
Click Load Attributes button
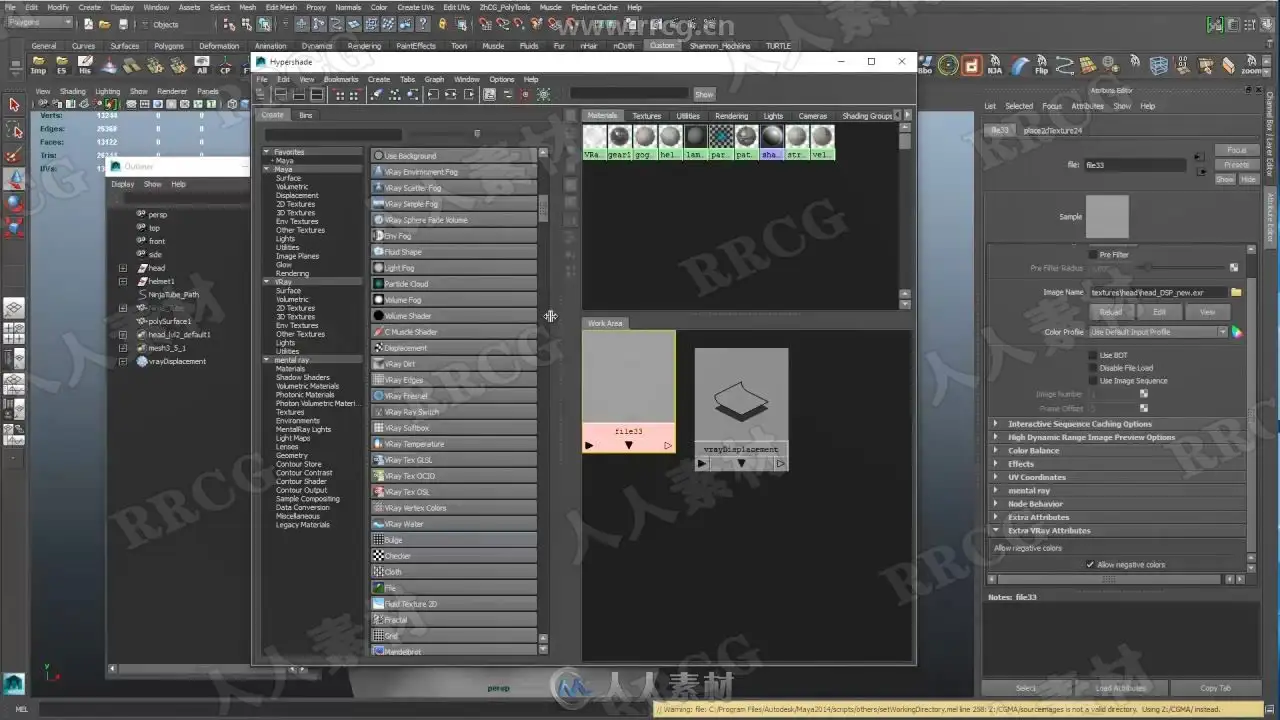[x=1120, y=688]
